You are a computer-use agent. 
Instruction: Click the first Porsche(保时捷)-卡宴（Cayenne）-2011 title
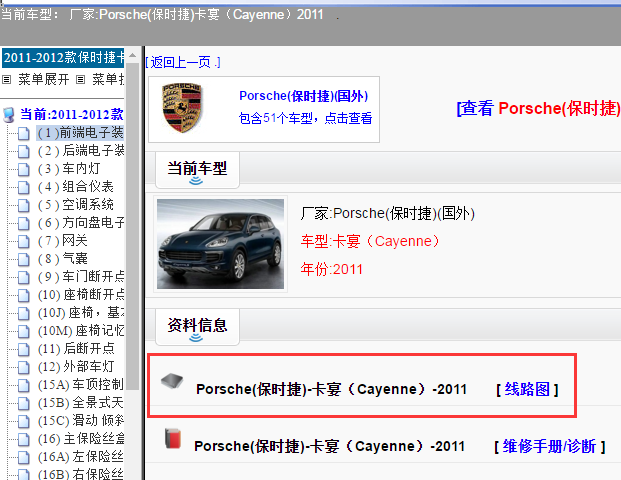(x=331, y=389)
